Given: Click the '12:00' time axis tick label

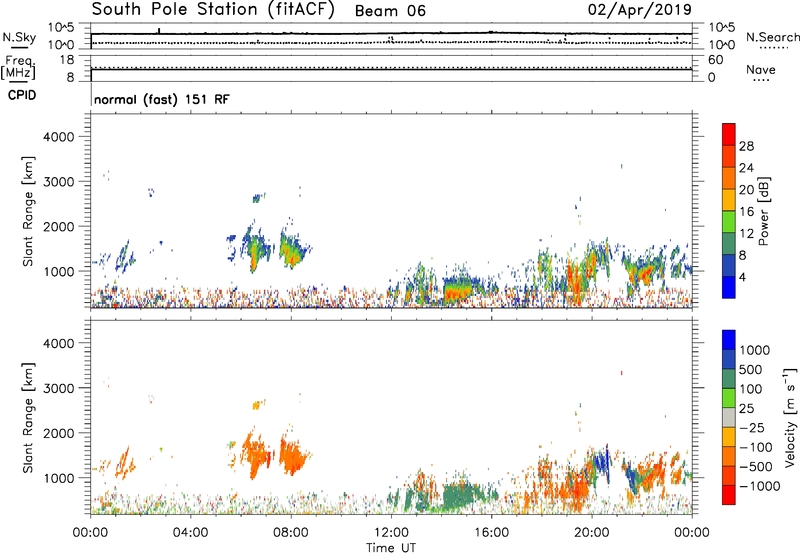Looking at the screenshot, I should (391, 533).
